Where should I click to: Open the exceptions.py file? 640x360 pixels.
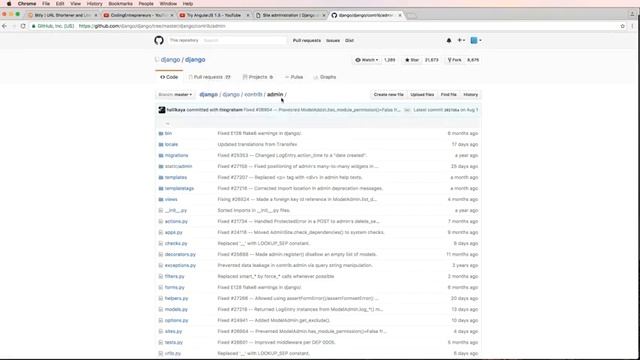180,266
